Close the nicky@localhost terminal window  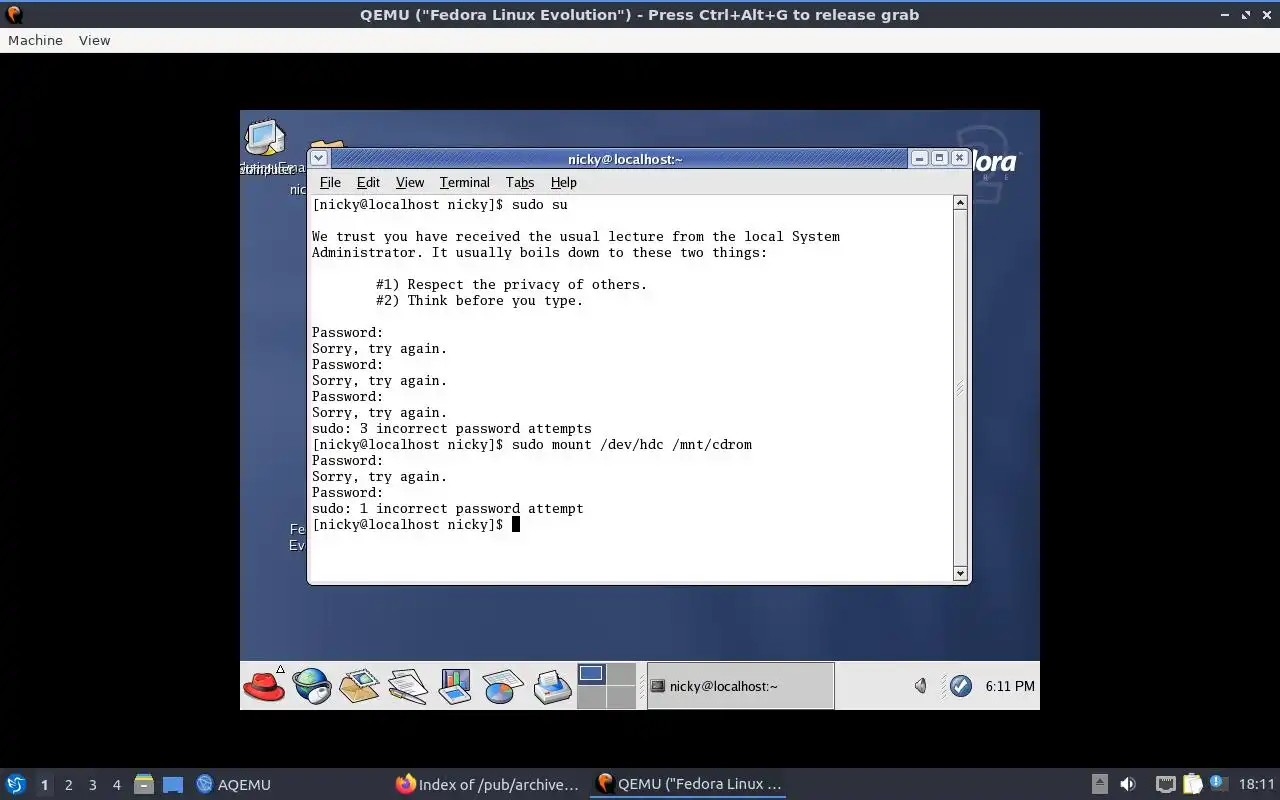click(x=959, y=158)
